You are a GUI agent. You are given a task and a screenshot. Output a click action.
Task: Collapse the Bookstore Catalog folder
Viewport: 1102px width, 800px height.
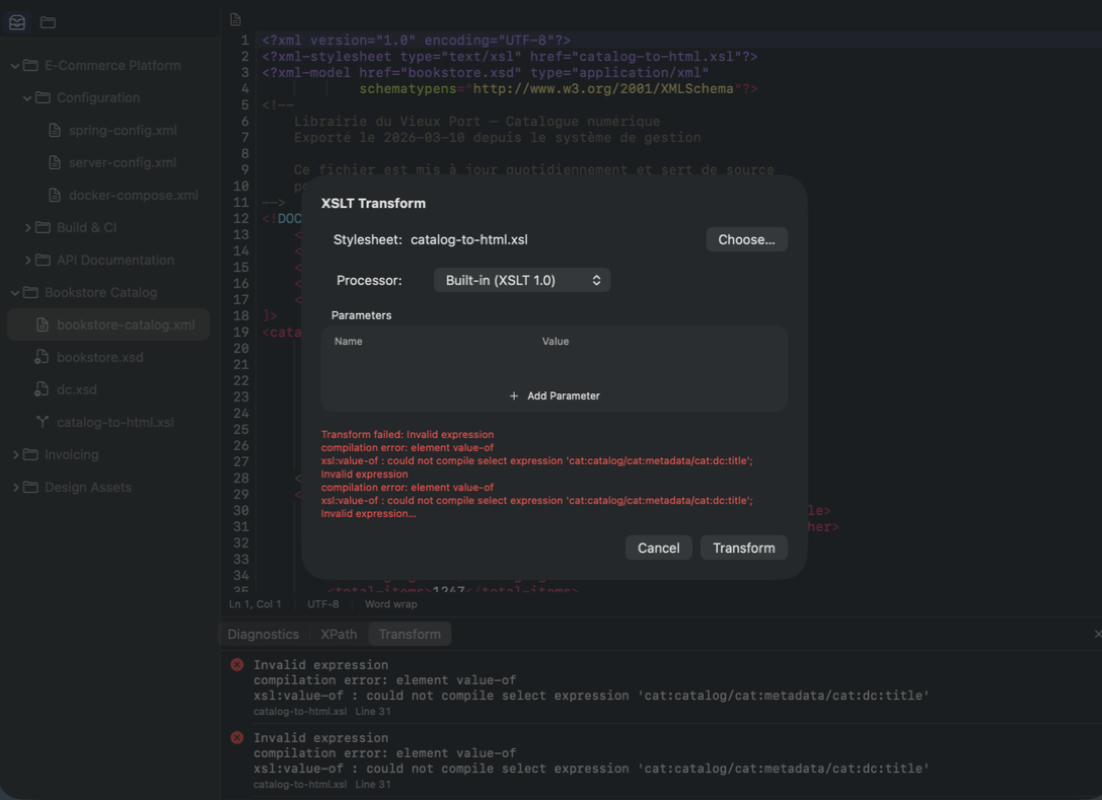click(17, 292)
